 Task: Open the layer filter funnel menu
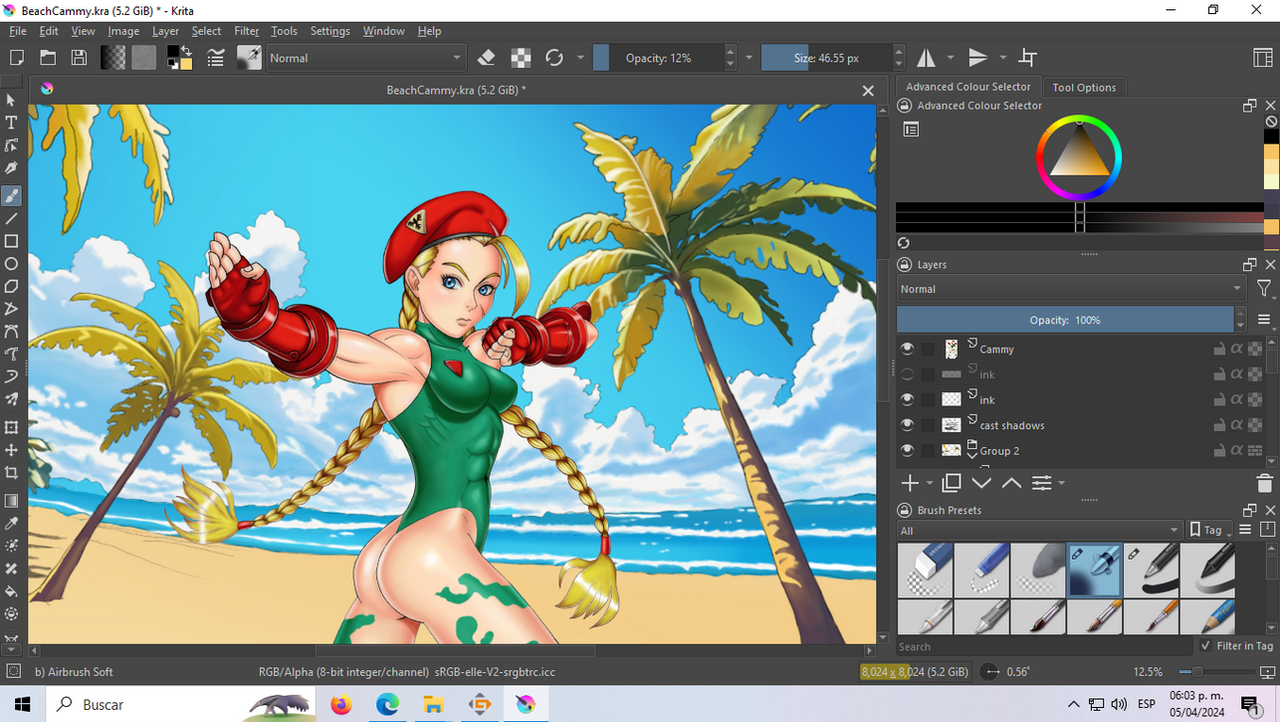(x=1264, y=289)
